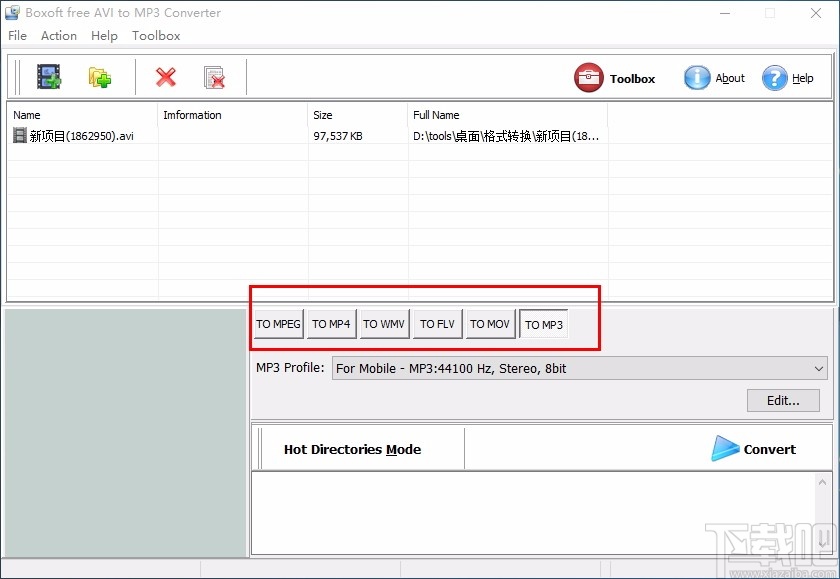Switch to the TO MP4 tab
The image size is (840, 579).
(x=331, y=324)
